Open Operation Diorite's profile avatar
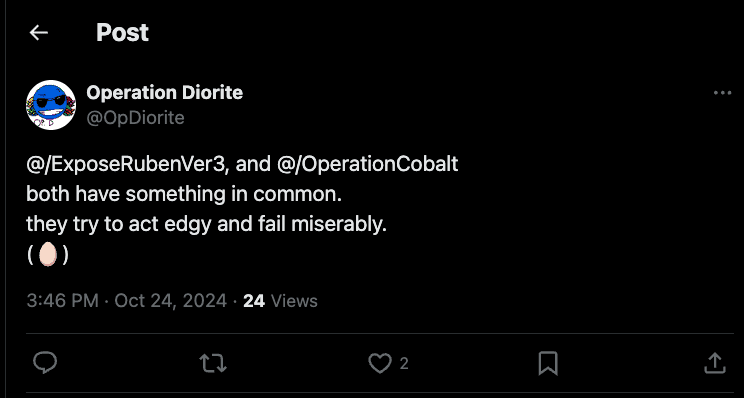This screenshot has width=744, height=398. point(51,105)
